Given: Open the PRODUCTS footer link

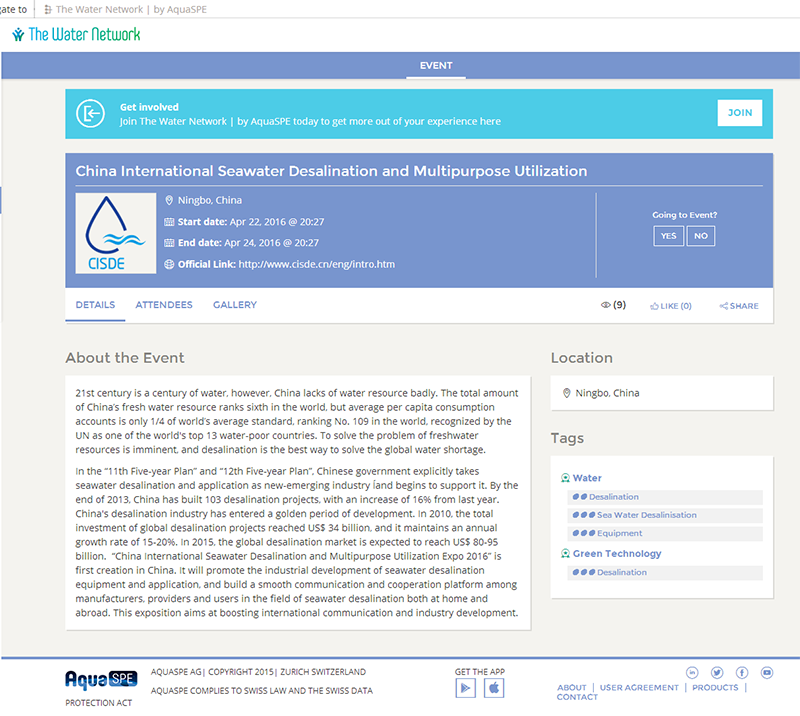Looking at the screenshot, I should (x=715, y=688).
